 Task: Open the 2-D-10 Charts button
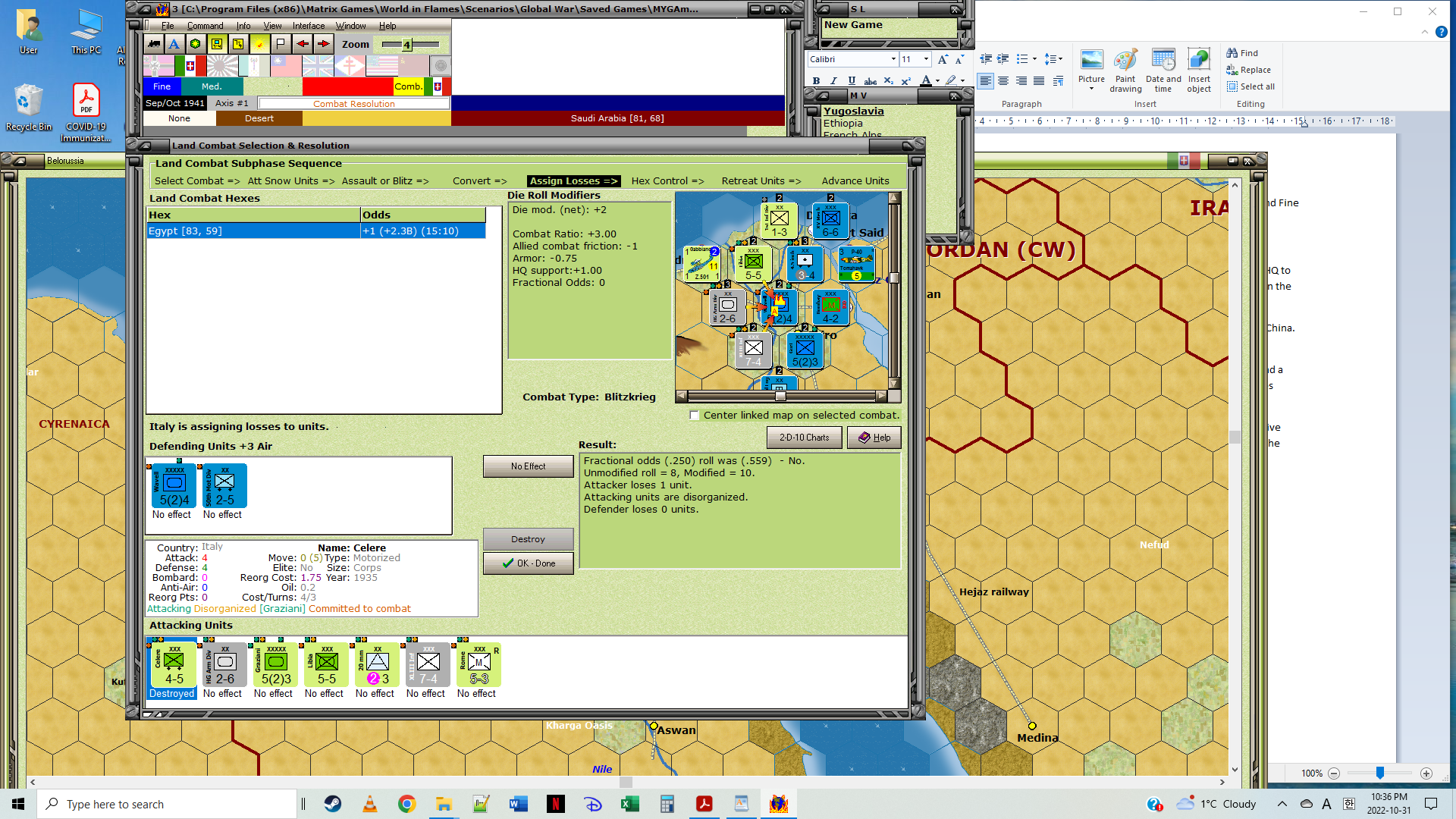click(x=804, y=438)
